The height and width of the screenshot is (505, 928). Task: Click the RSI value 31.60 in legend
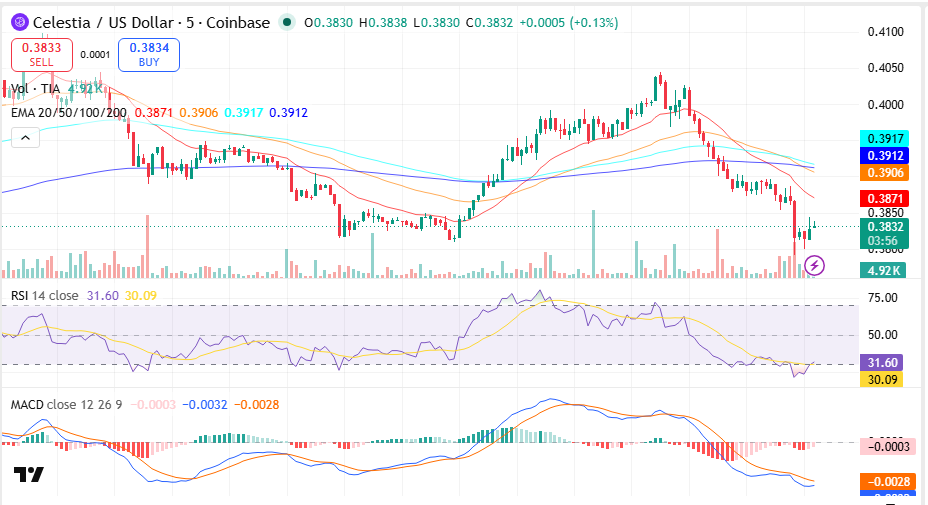pyautogui.click(x=102, y=295)
